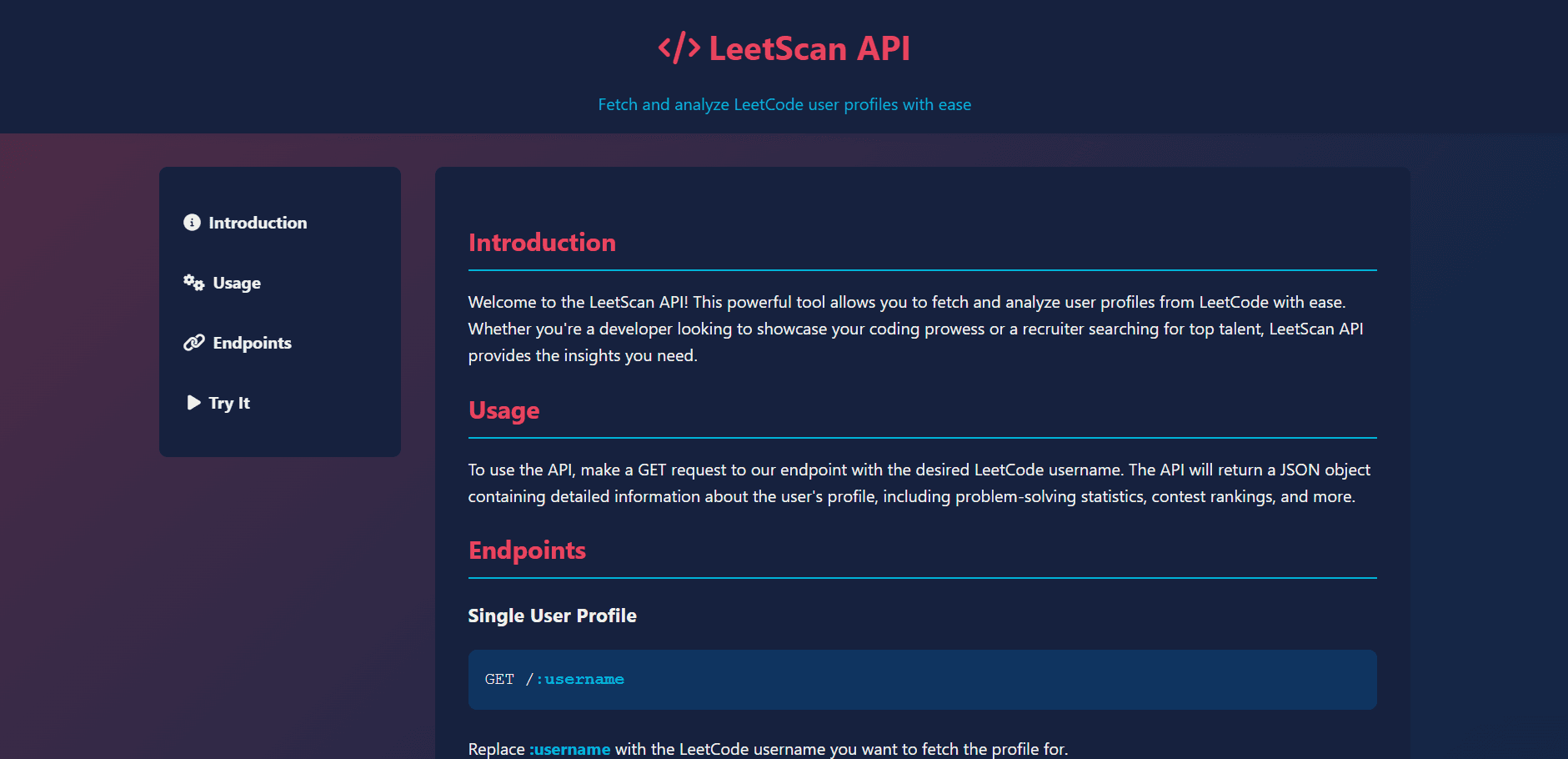Open the Introduction sidebar entry
The height and width of the screenshot is (759, 1568).
[x=257, y=223]
